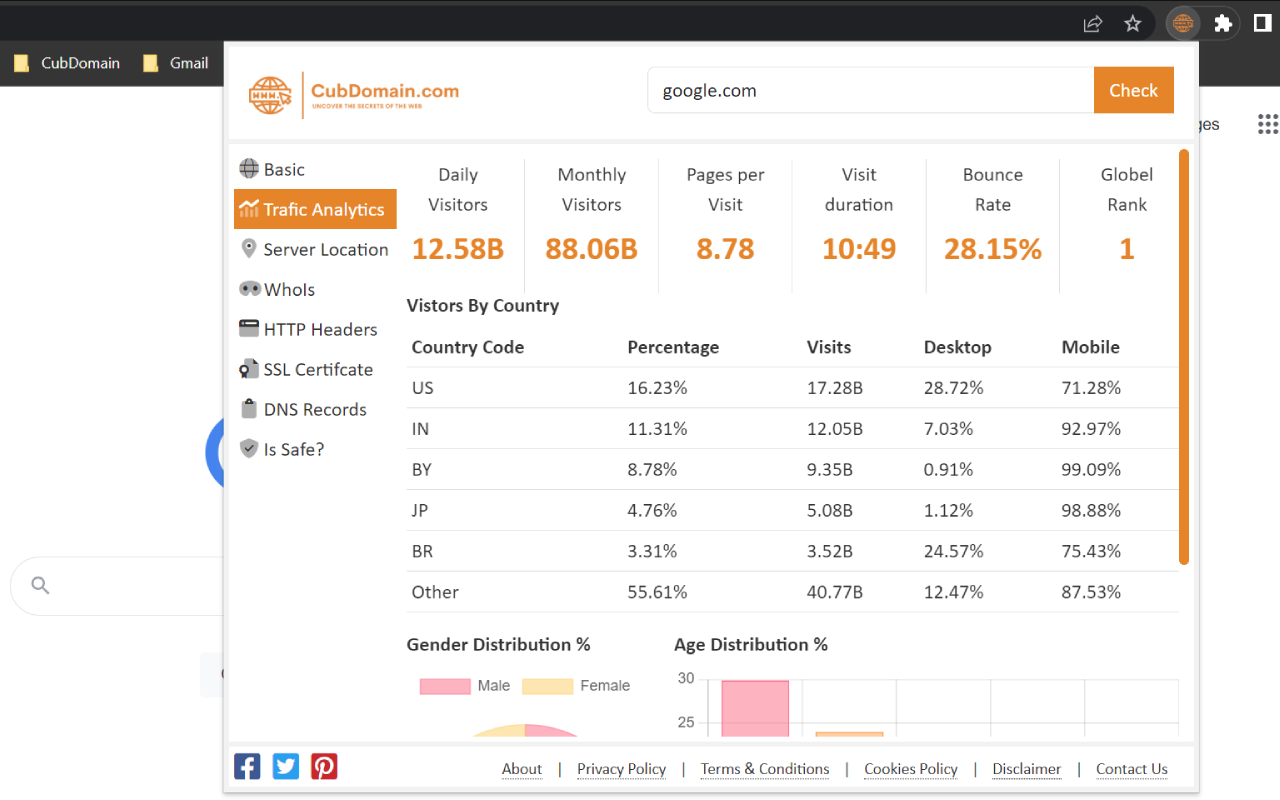Viewport: 1280px width, 800px height.
Task: Open the Google apps grid icon
Action: click(1268, 123)
